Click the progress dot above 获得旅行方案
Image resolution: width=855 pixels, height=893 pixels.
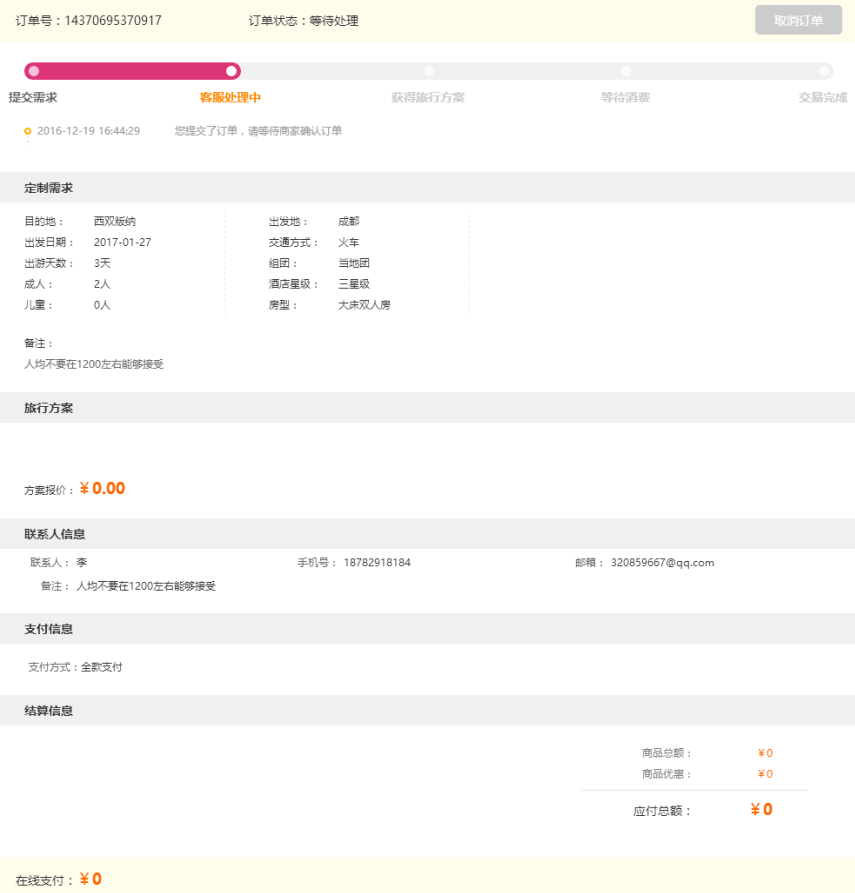coord(429,71)
